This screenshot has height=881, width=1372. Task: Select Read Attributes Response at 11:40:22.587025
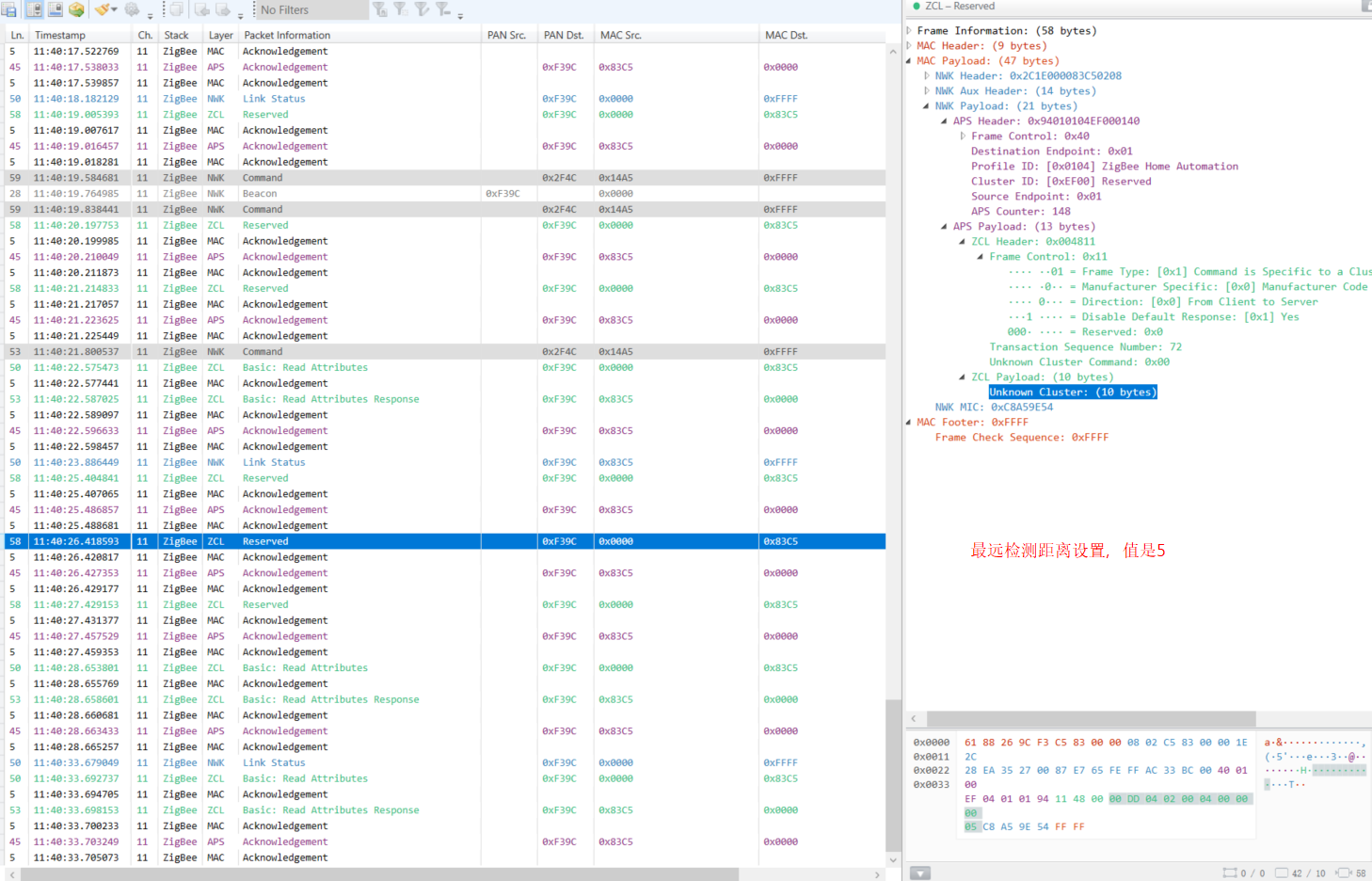point(445,399)
